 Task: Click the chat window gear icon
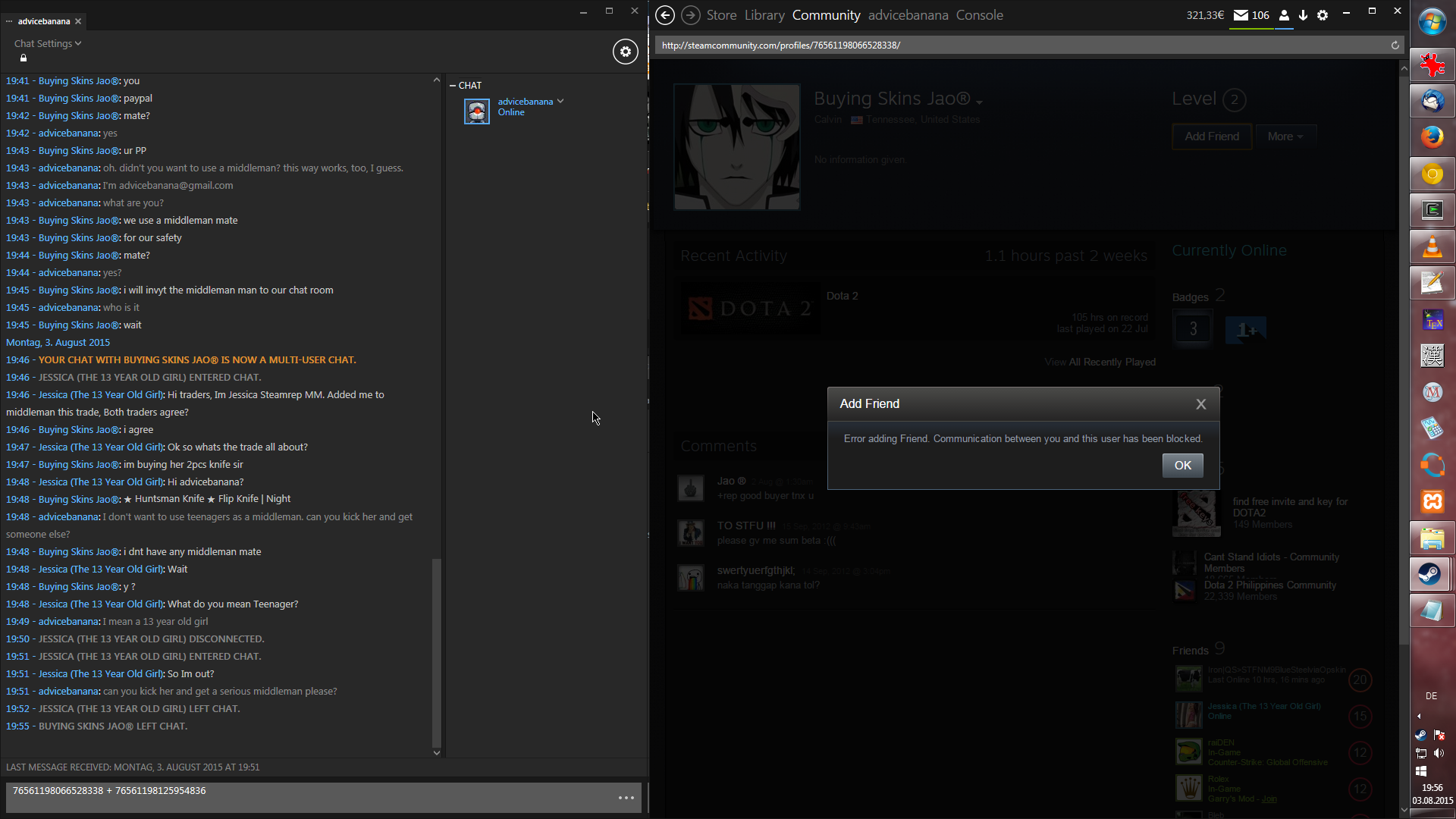pos(625,52)
